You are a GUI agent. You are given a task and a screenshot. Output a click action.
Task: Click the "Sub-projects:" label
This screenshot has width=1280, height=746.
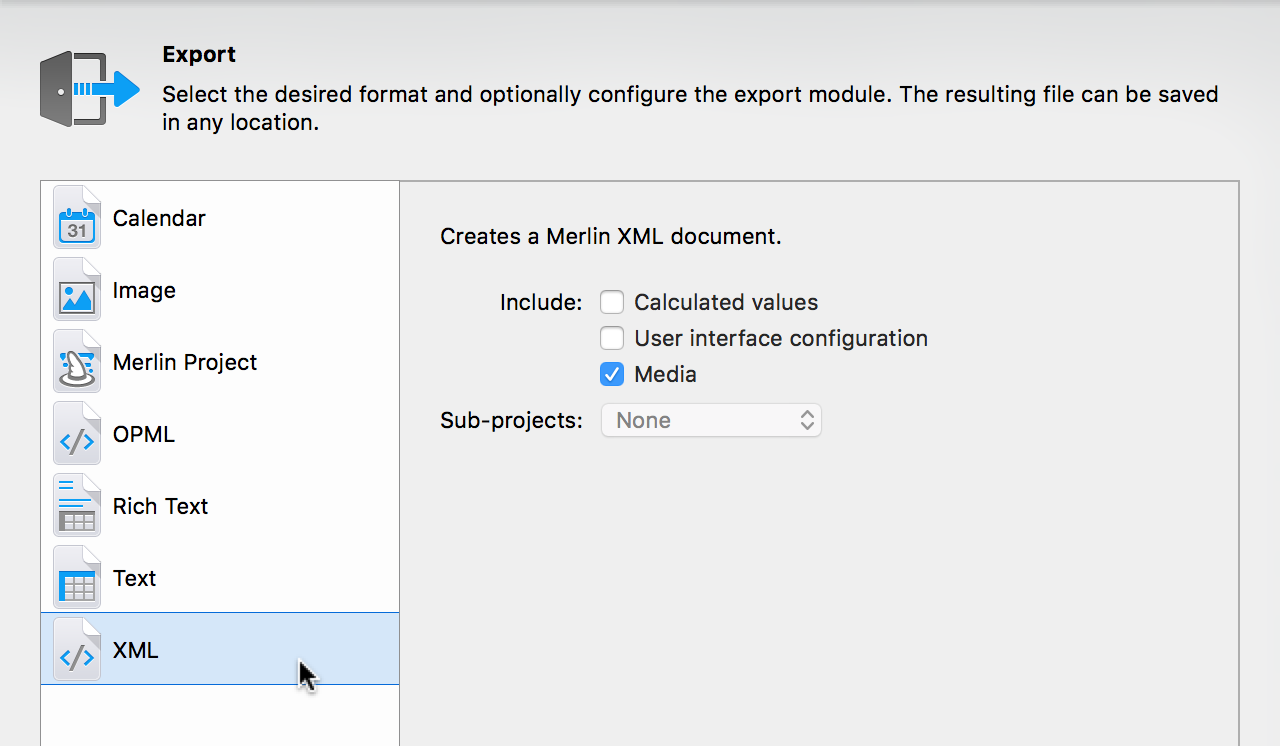pos(511,420)
